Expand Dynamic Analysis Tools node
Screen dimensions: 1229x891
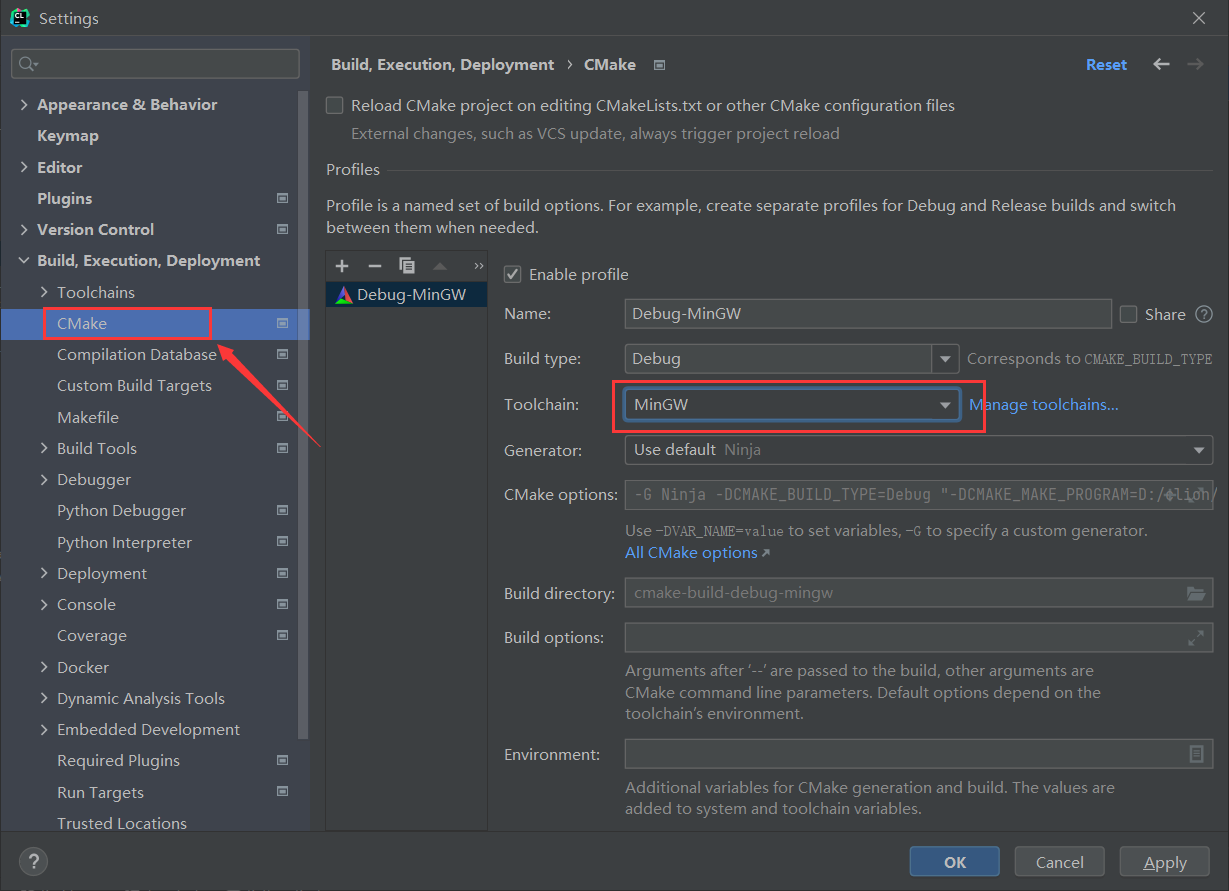coord(44,698)
